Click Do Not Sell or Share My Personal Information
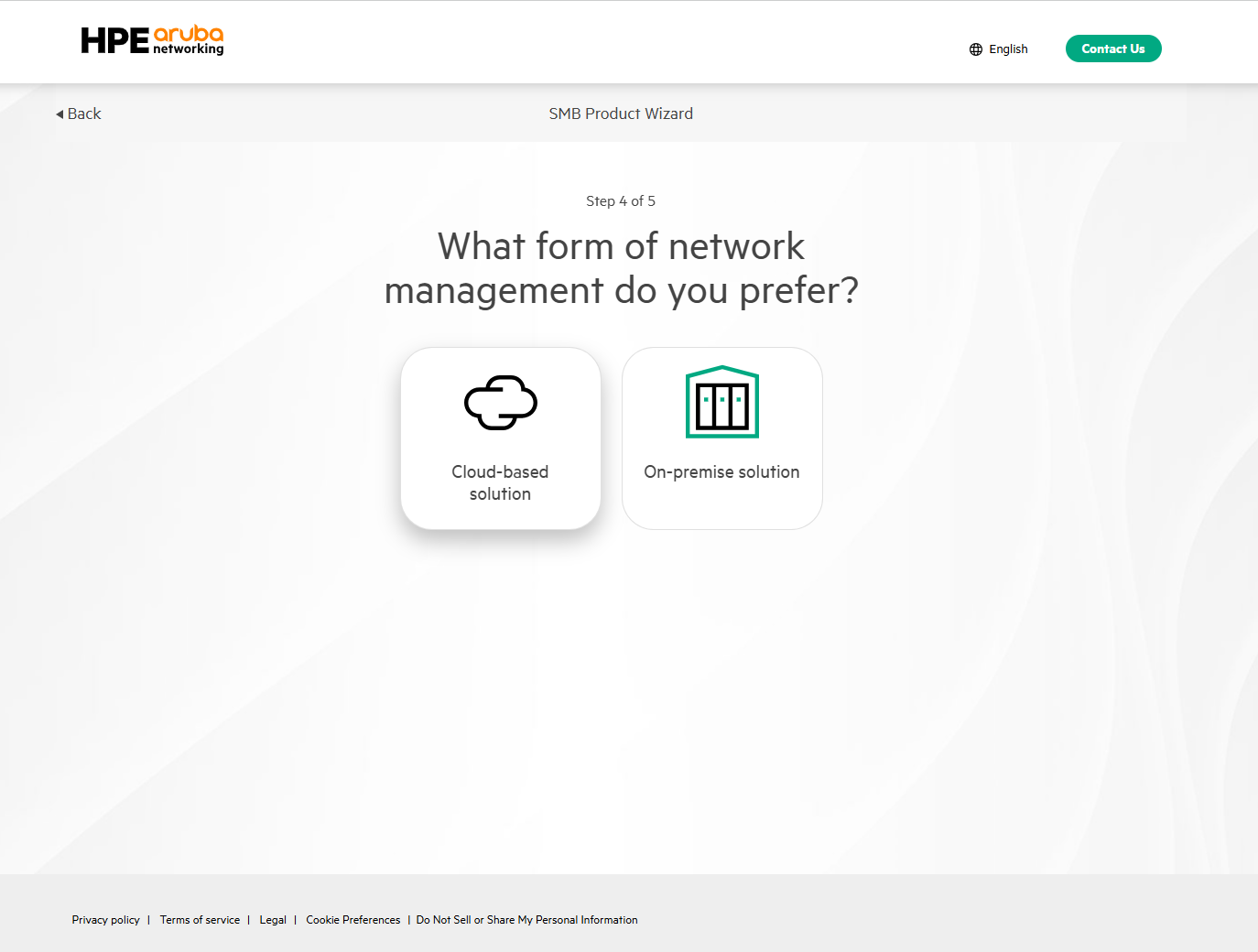The height and width of the screenshot is (952, 1258). coord(526,920)
